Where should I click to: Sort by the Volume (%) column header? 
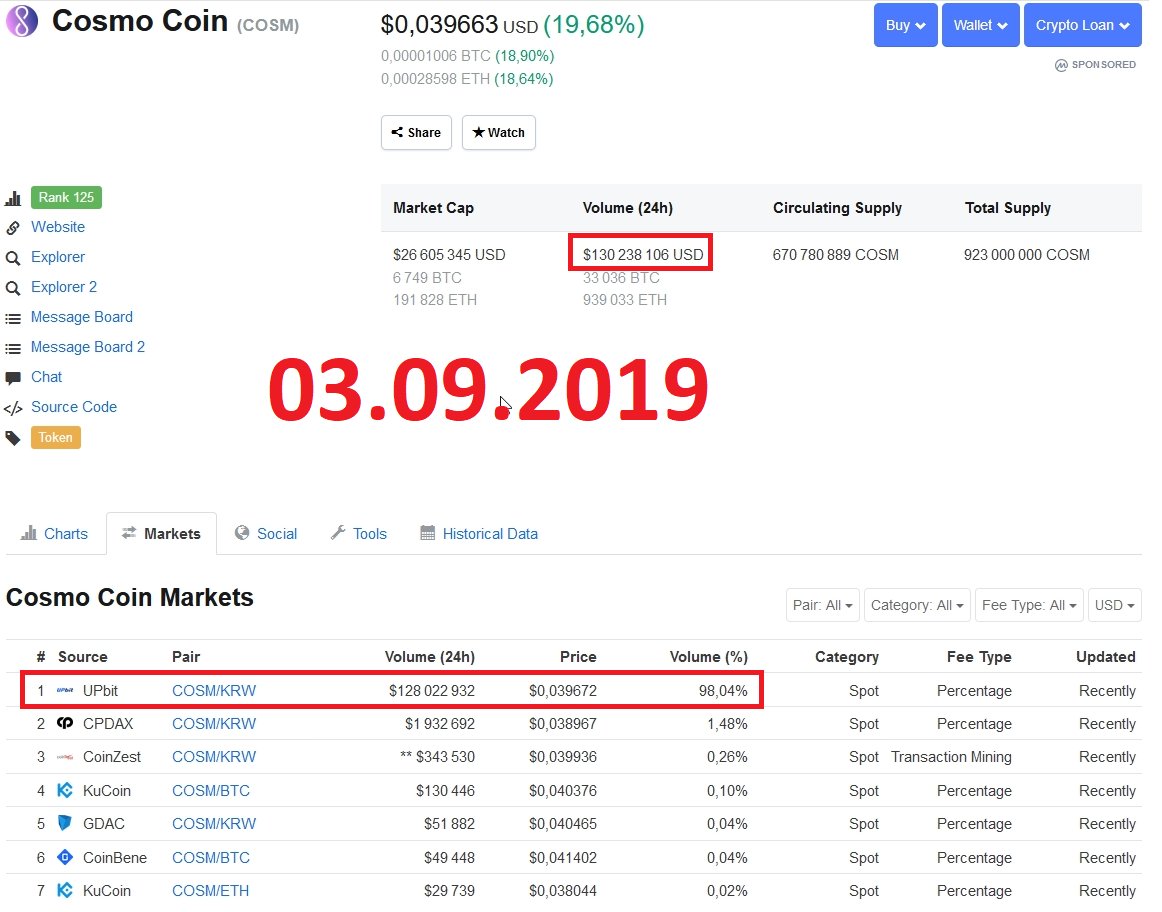(708, 656)
